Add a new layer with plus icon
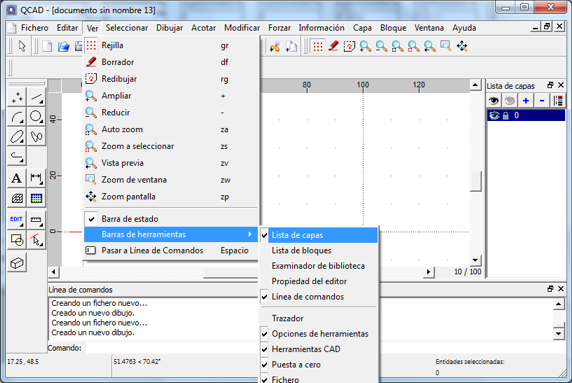This screenshot has height=383, width=572. tap(526, 100)
